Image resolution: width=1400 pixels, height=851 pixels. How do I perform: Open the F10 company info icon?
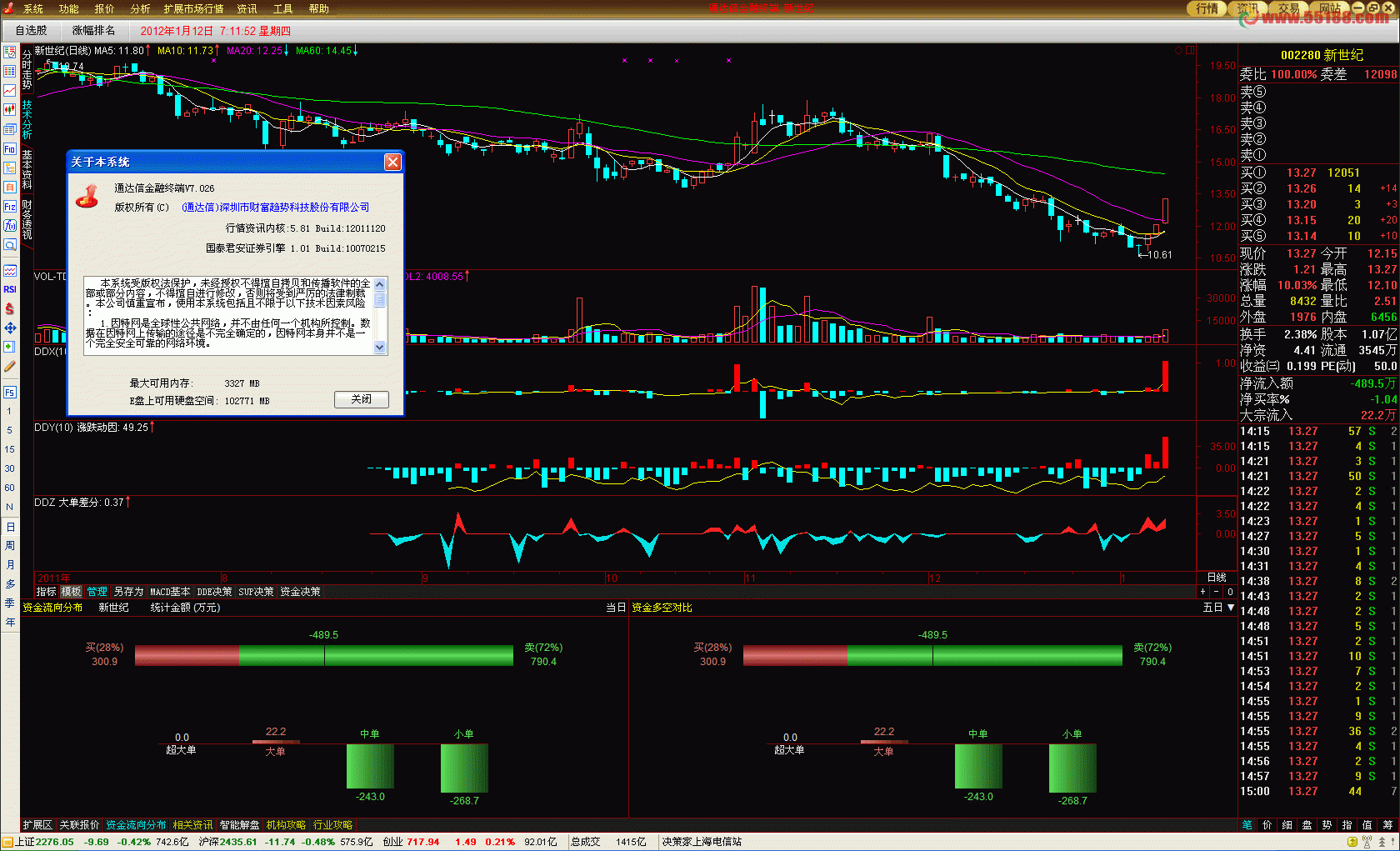10,148
